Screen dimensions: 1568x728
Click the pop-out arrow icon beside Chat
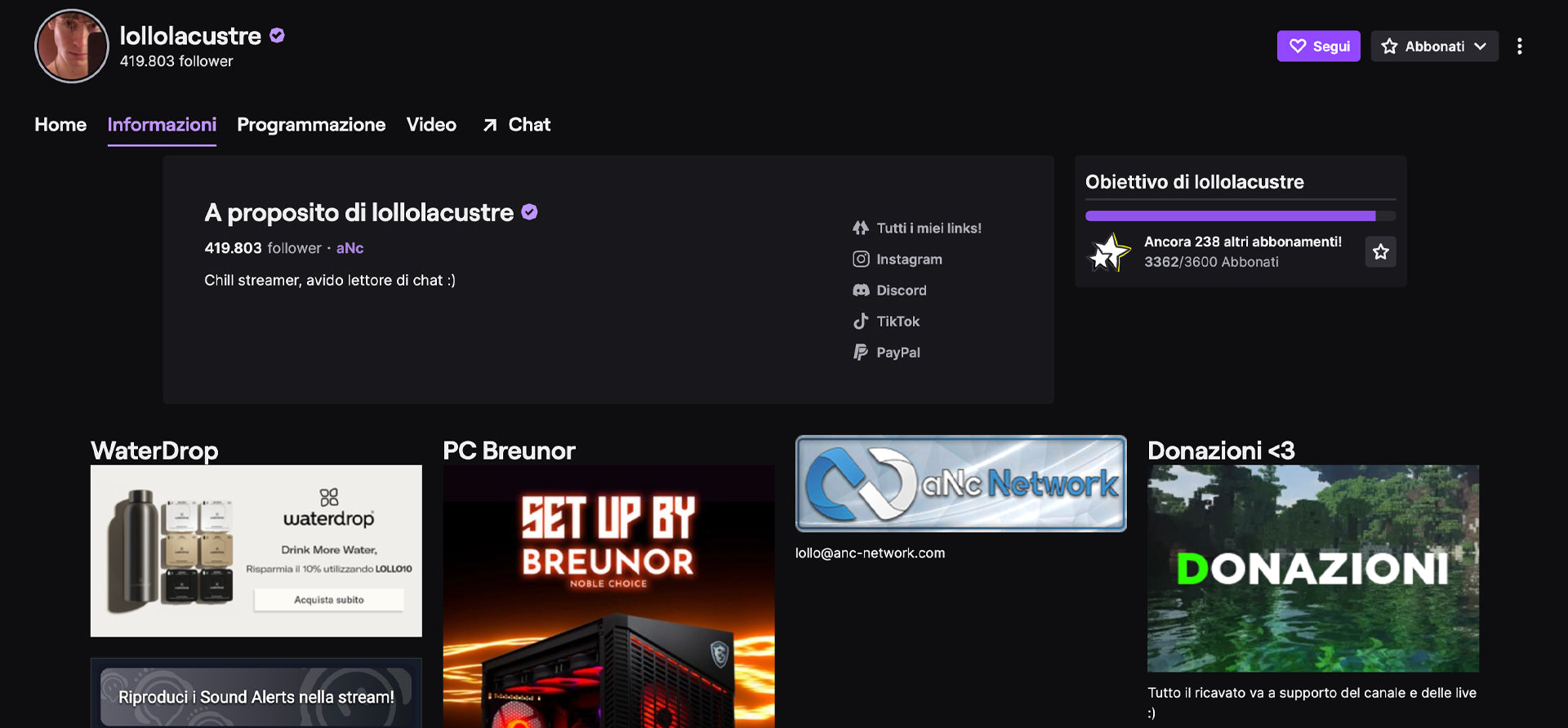(490, 125)
